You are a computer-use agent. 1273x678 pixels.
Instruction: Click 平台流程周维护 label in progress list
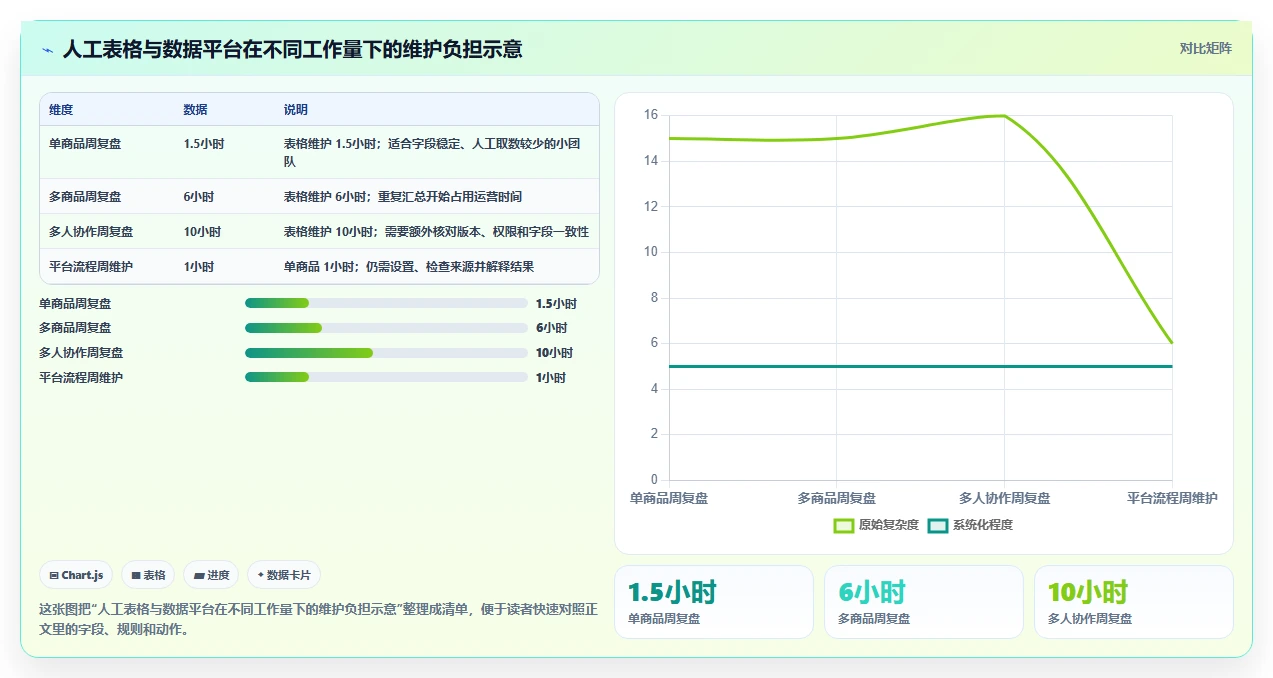tap(81, 378)
